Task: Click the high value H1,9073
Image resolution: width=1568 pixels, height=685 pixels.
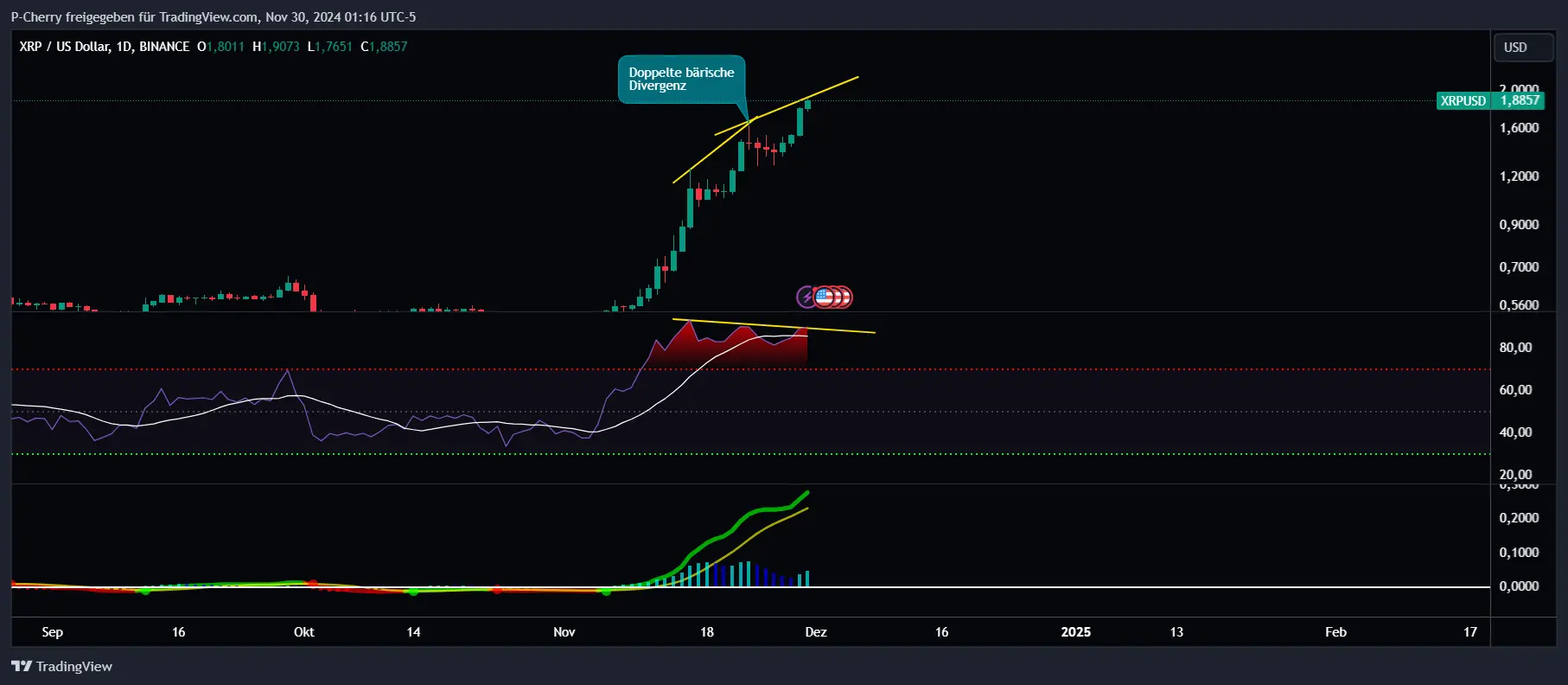Action: pos(276,47)
